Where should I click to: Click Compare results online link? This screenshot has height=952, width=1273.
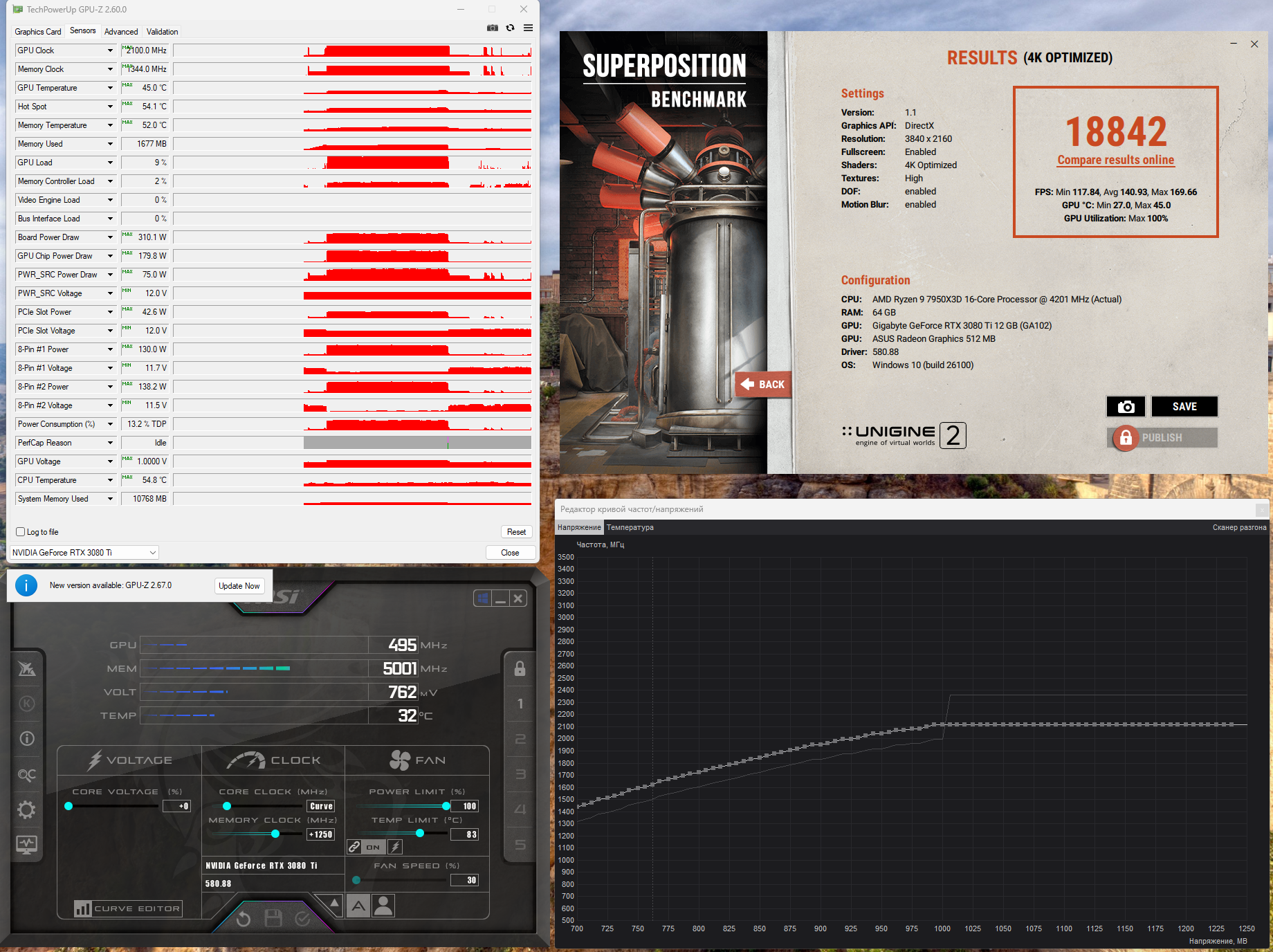pyautogui.click(x=1115, y=161)
